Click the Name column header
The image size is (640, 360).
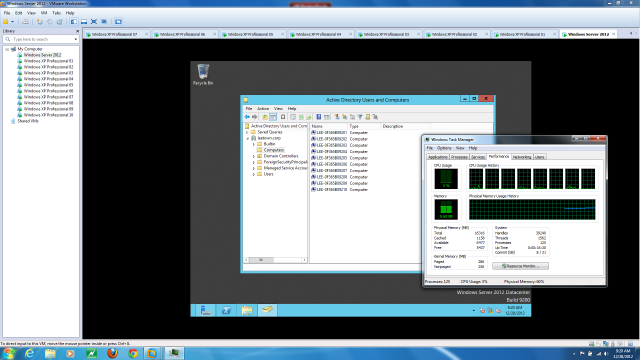[x=329, y=127]
